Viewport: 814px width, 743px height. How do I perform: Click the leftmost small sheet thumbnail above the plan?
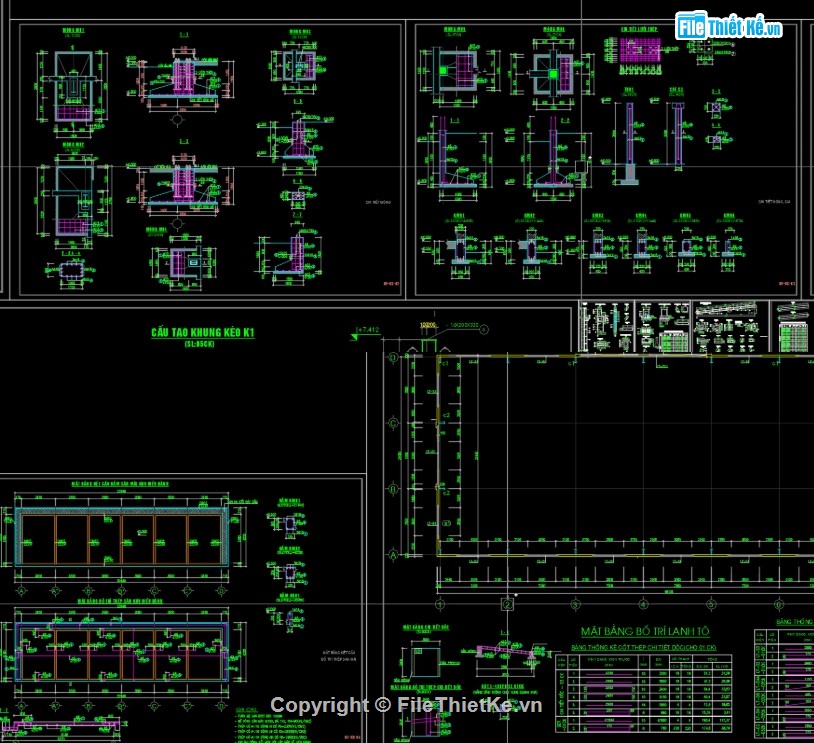[x=606, y=327]
